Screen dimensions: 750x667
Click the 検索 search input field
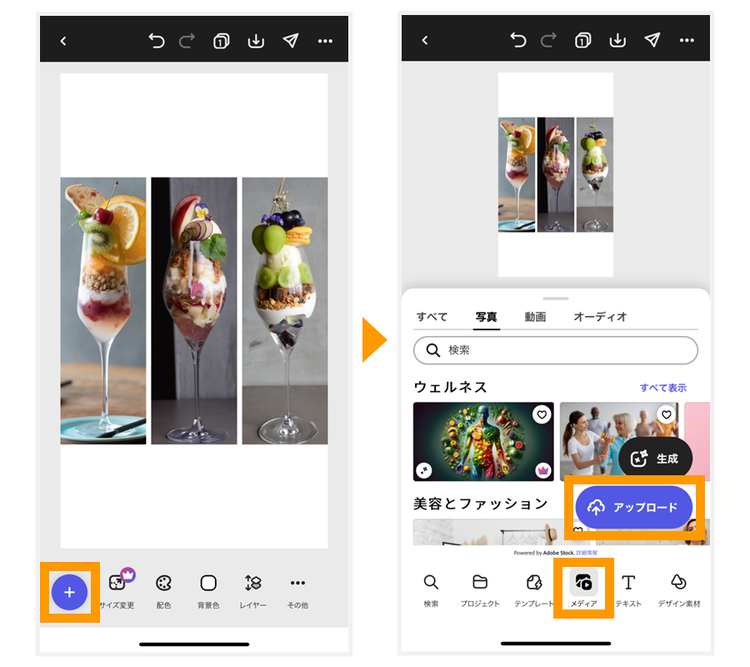click(555, 350)
